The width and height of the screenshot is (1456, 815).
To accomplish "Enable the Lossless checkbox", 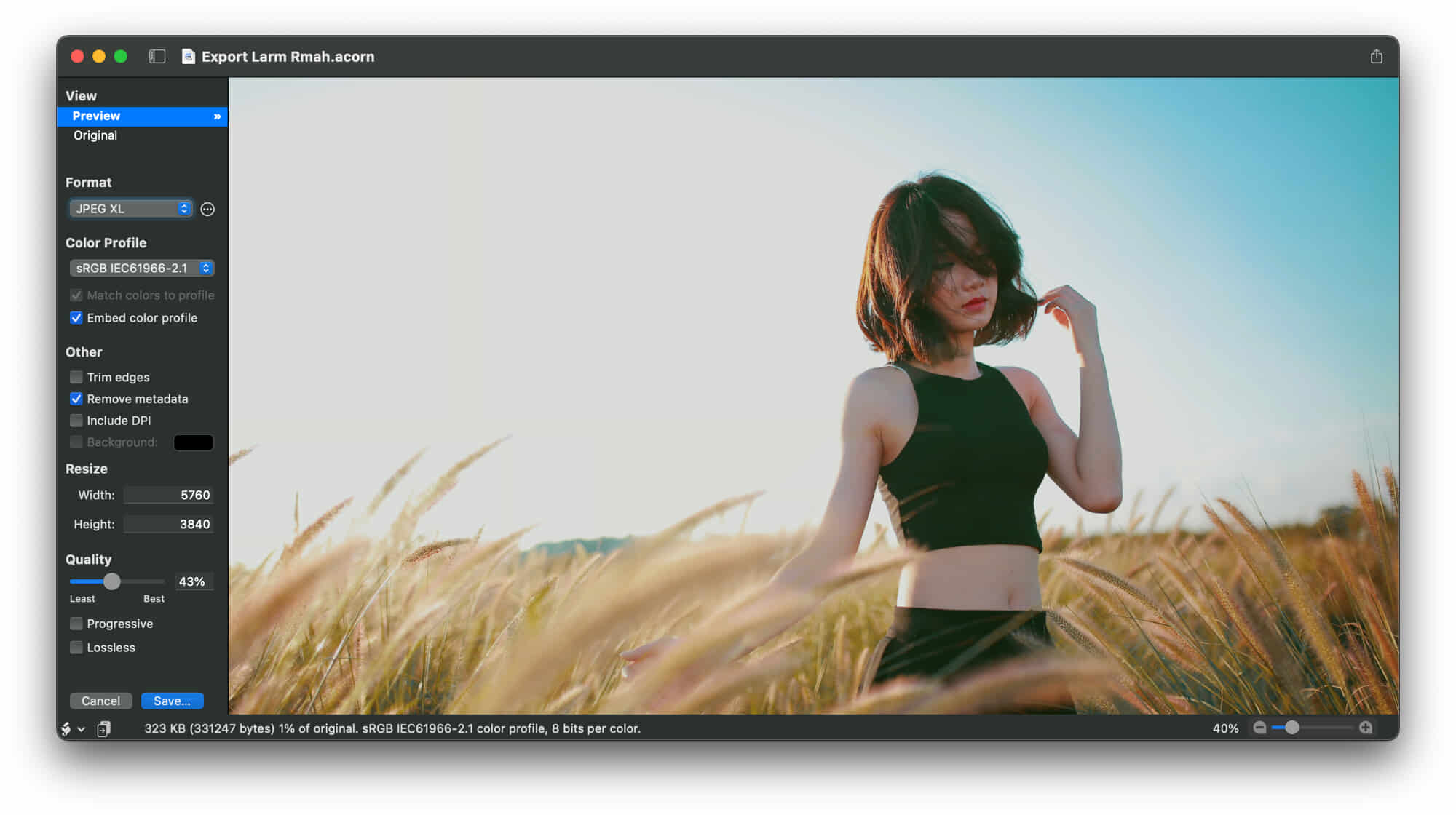I will [76, 648].
